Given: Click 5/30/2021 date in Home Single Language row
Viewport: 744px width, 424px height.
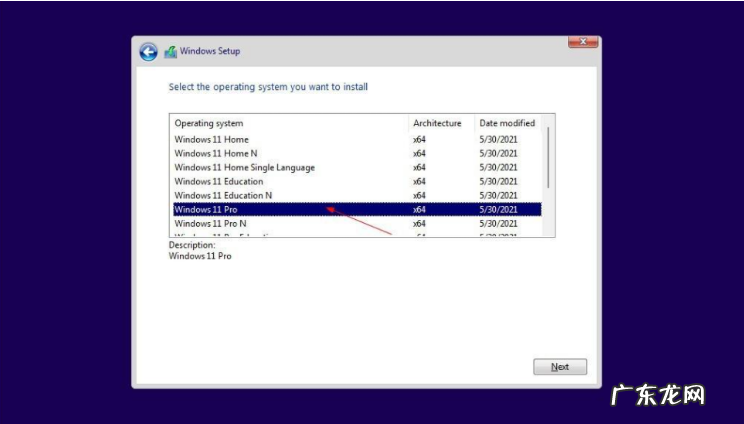Looking at the screenshot, I should pos(498,167).
